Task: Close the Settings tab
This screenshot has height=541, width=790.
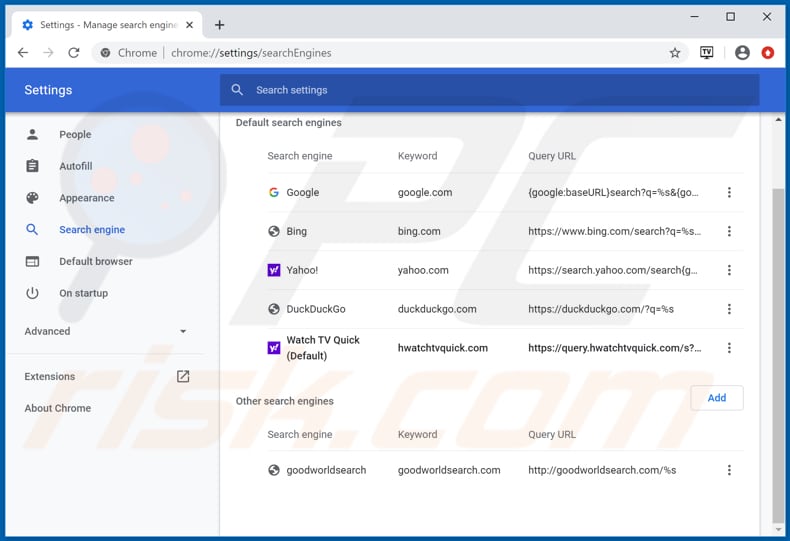Action: (189, 25)
